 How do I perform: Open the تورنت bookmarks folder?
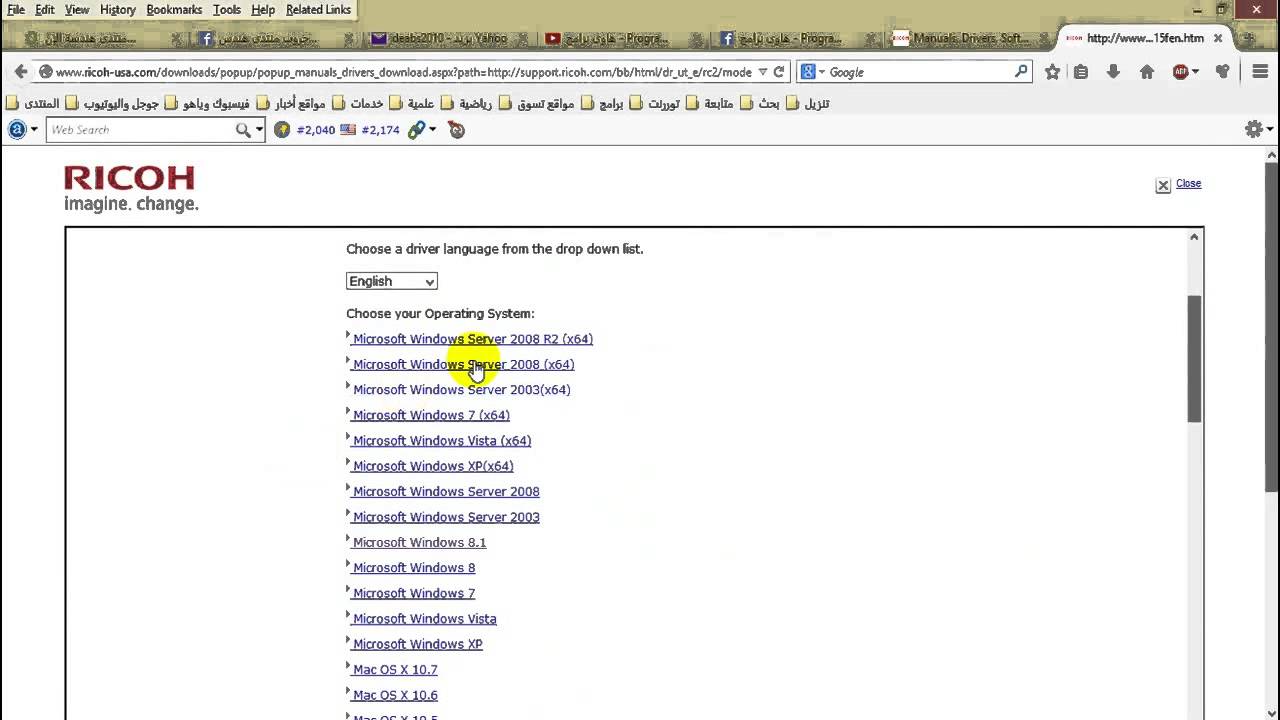coord(657,103)
